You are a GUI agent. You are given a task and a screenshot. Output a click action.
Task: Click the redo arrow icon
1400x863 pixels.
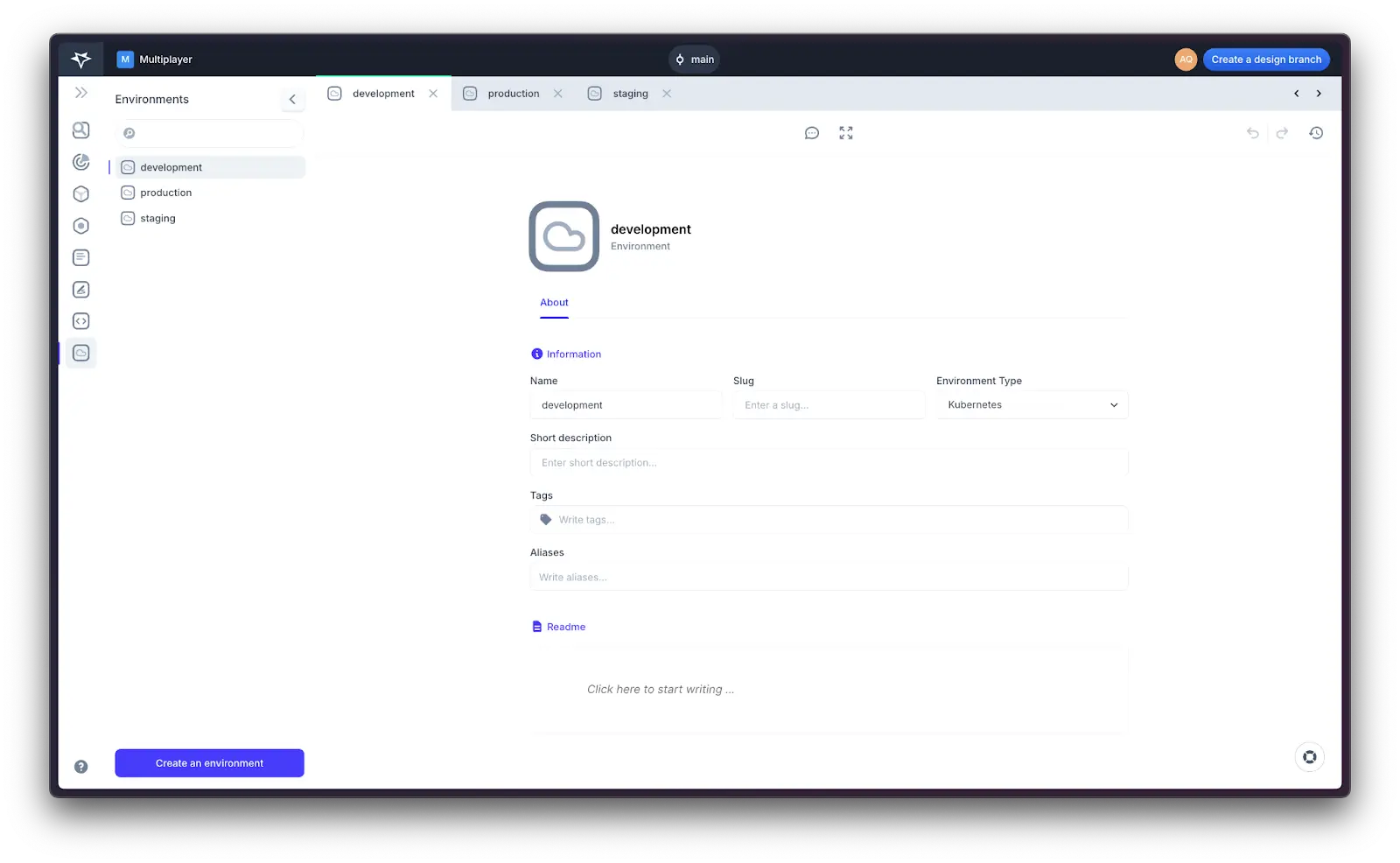tap(1282, 133)
